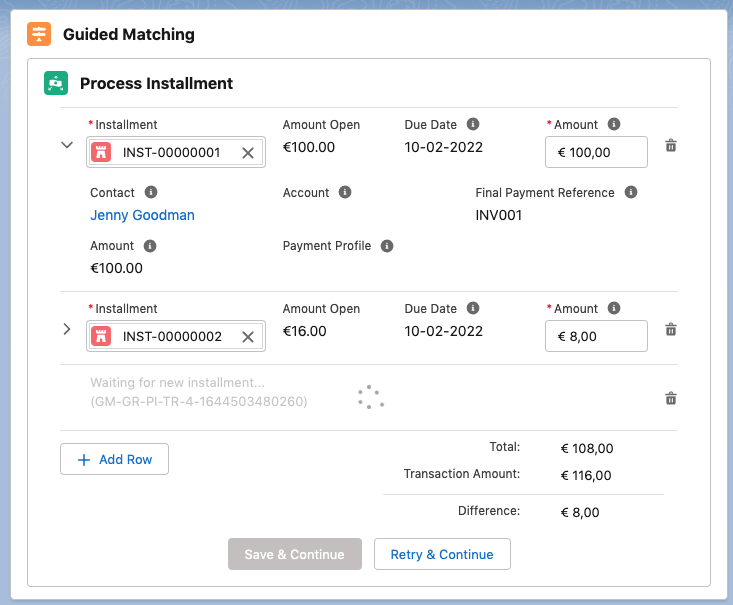The image size is (733, 605).
Task: Collapse the first installment details
Action: (x=67, y=145)
